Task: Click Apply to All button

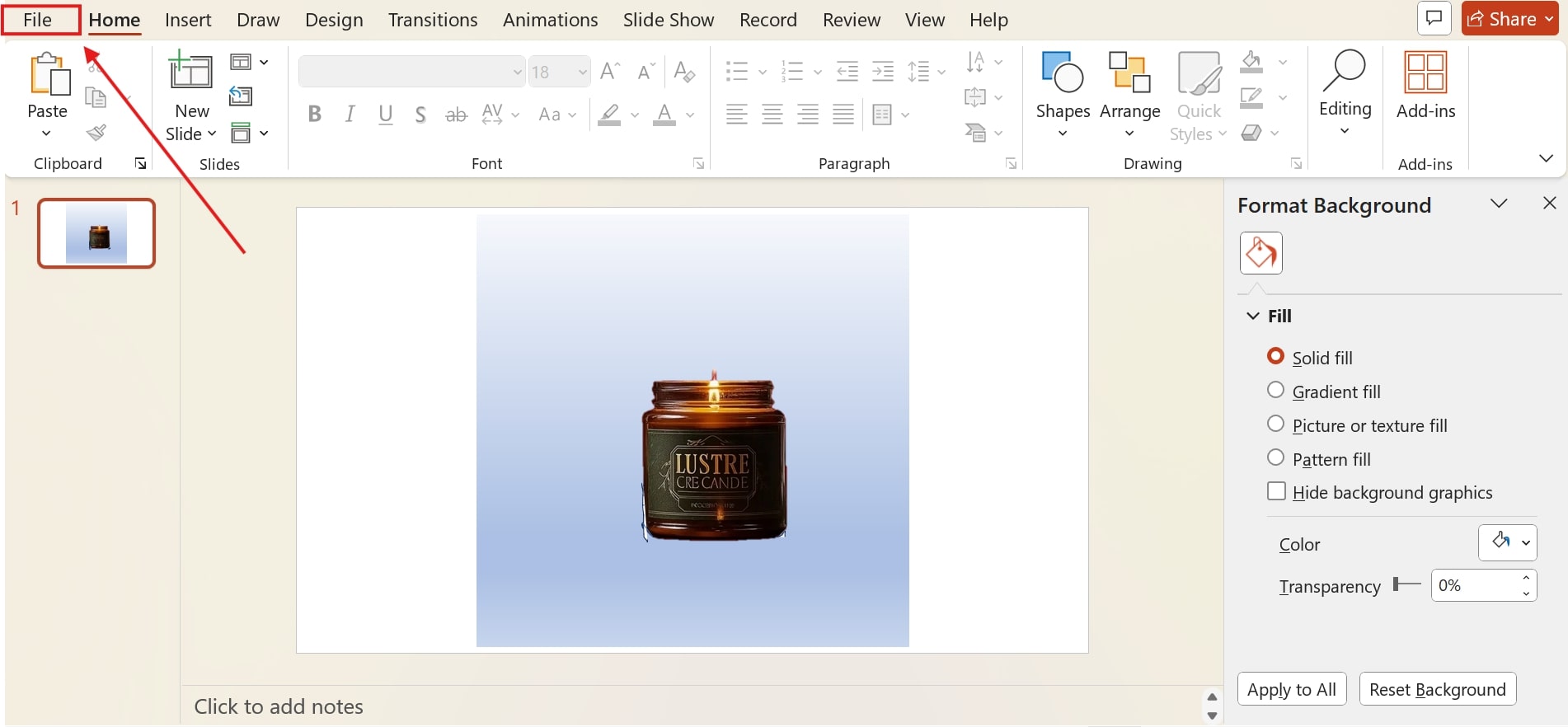Action: pyautogui.click(x=1292, y=689)
